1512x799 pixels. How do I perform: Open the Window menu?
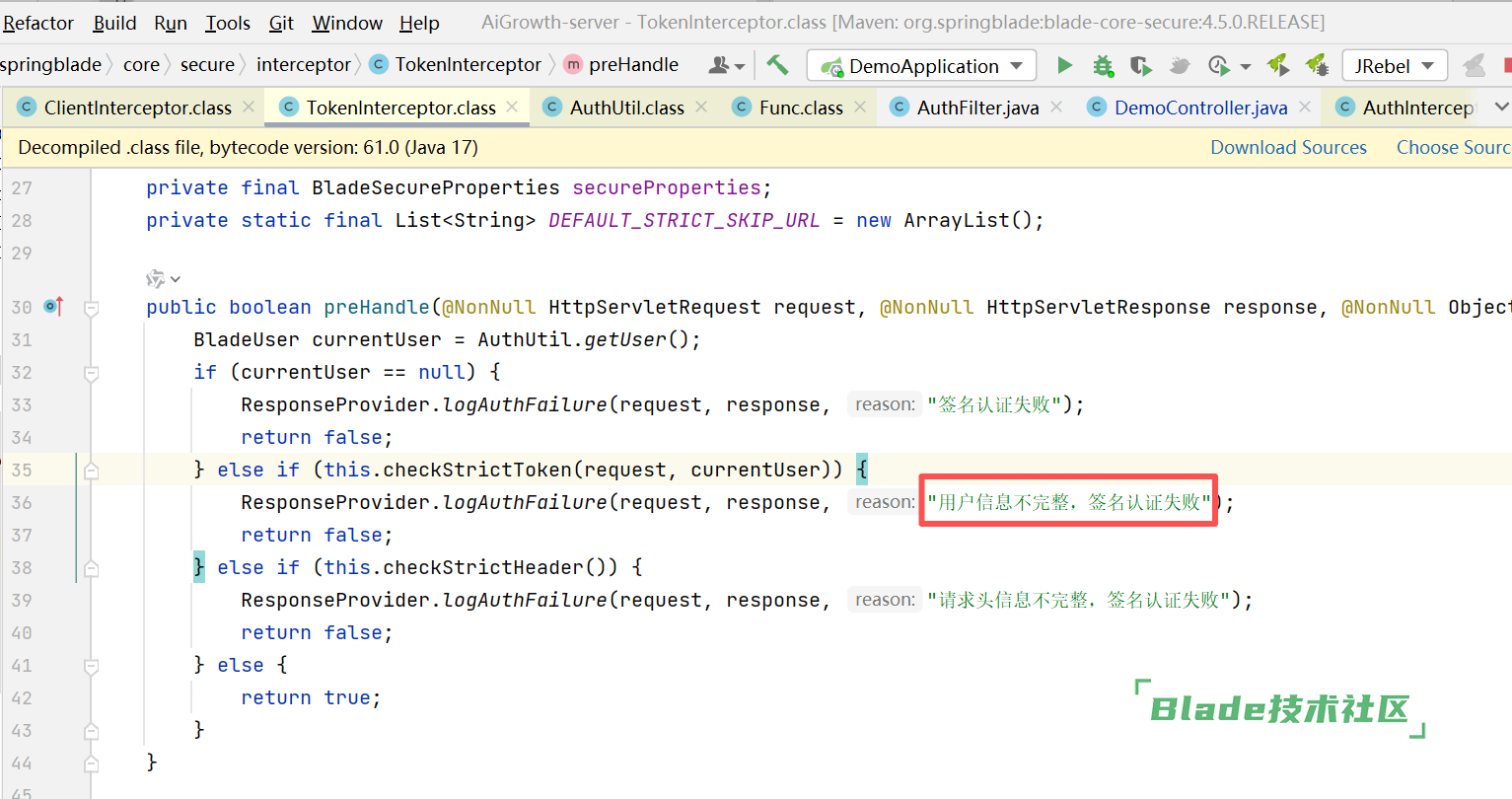(347, 23)
